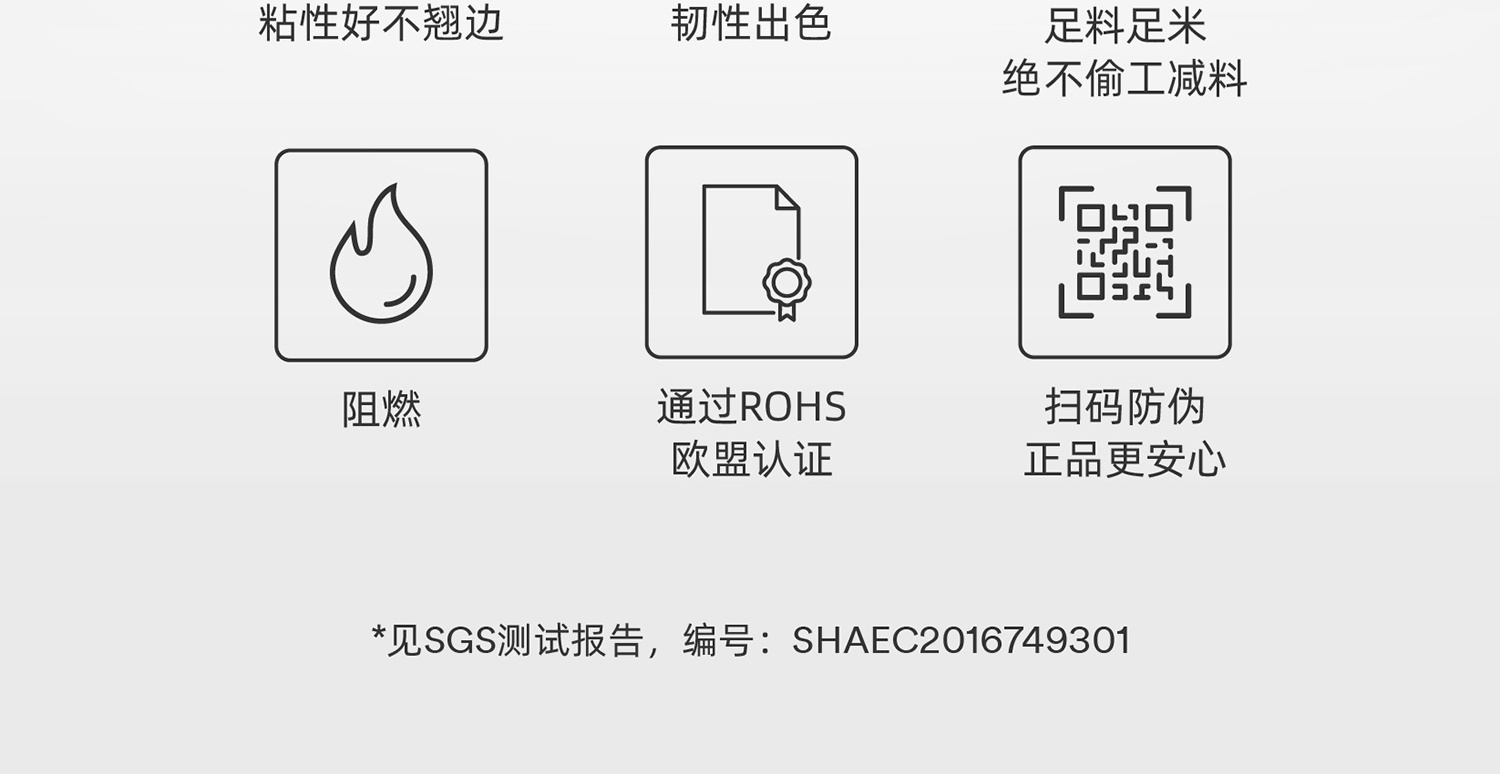Viewport: 1500px width, 774px height.
Task: Click the 通过ROHS text line
Action: [751, 407]
